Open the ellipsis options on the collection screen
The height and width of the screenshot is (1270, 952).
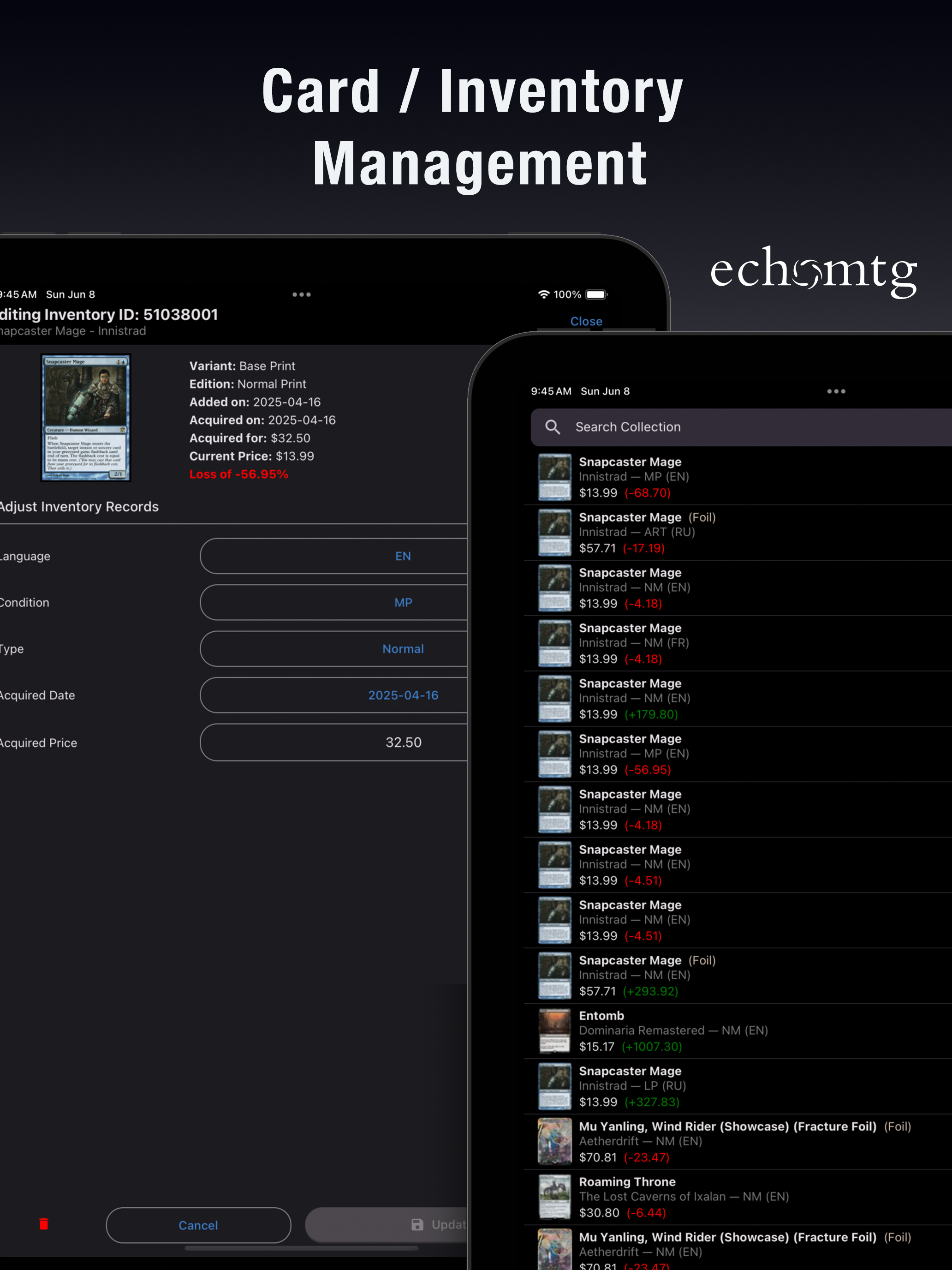pos(836,391)
